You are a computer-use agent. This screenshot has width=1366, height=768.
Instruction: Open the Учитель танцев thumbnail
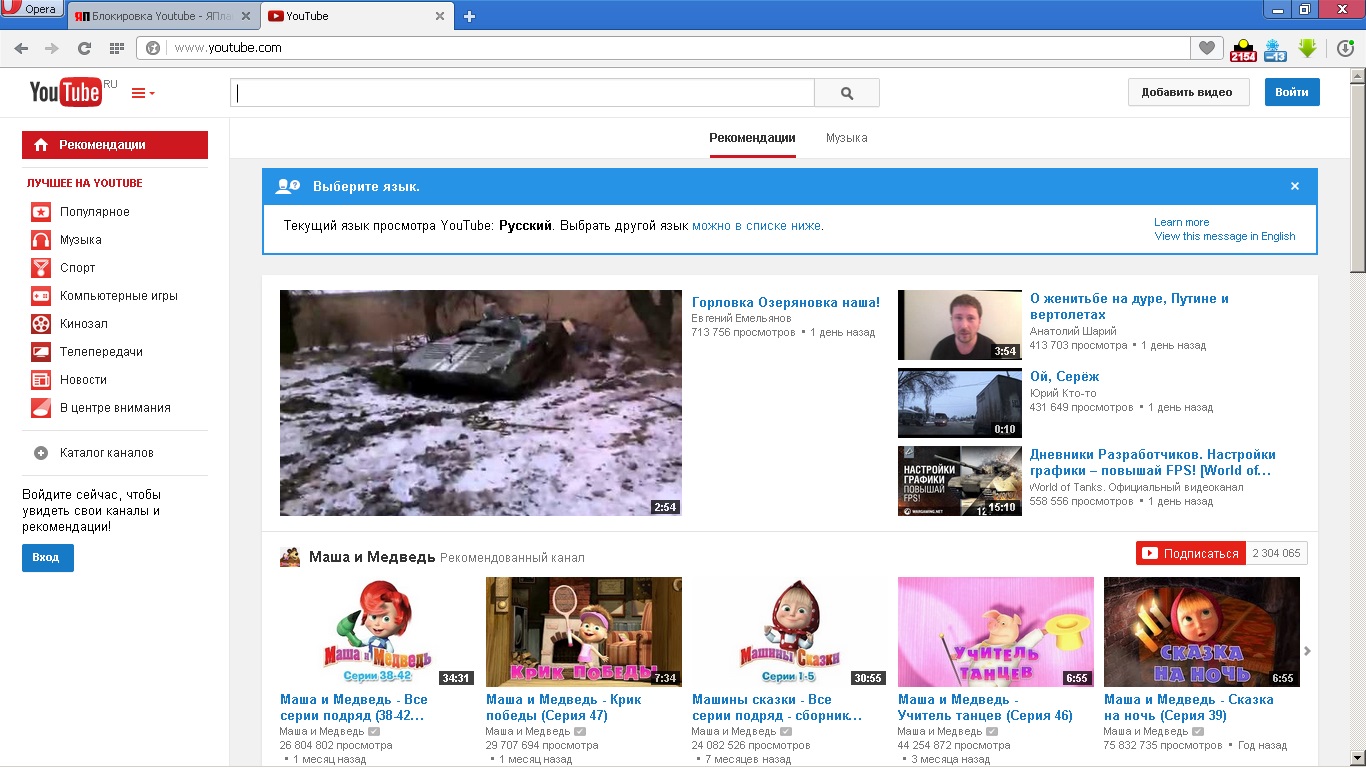(x=996, y=632)
